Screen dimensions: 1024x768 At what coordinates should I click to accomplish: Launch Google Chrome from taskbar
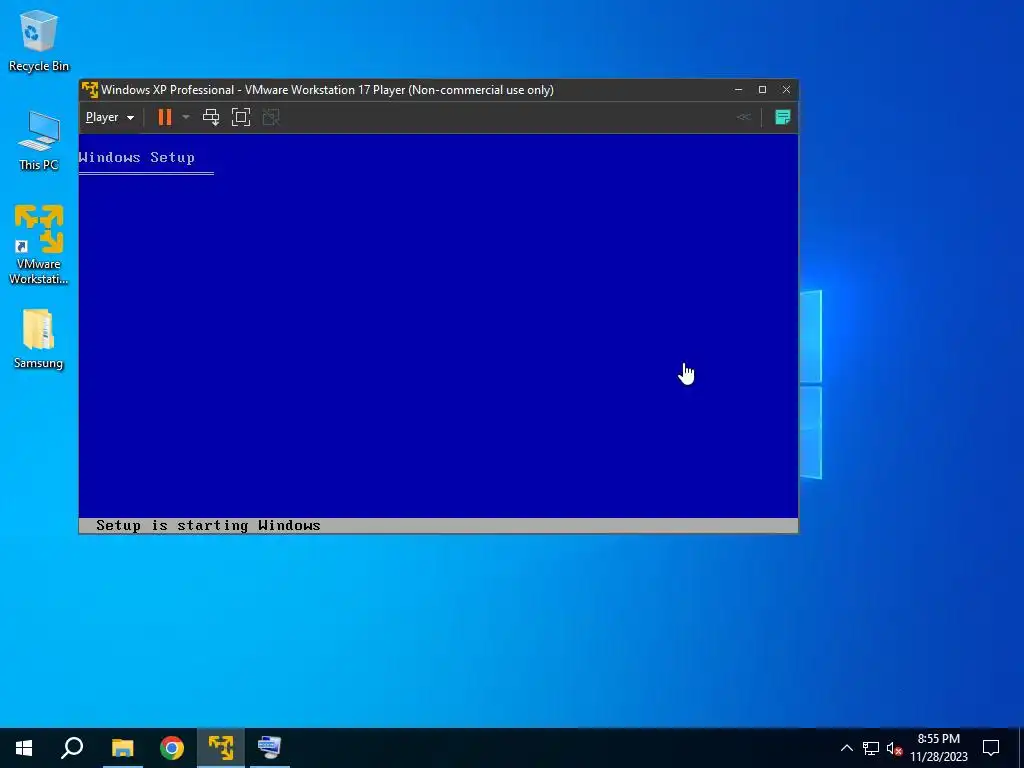click(x=172, y=748)
